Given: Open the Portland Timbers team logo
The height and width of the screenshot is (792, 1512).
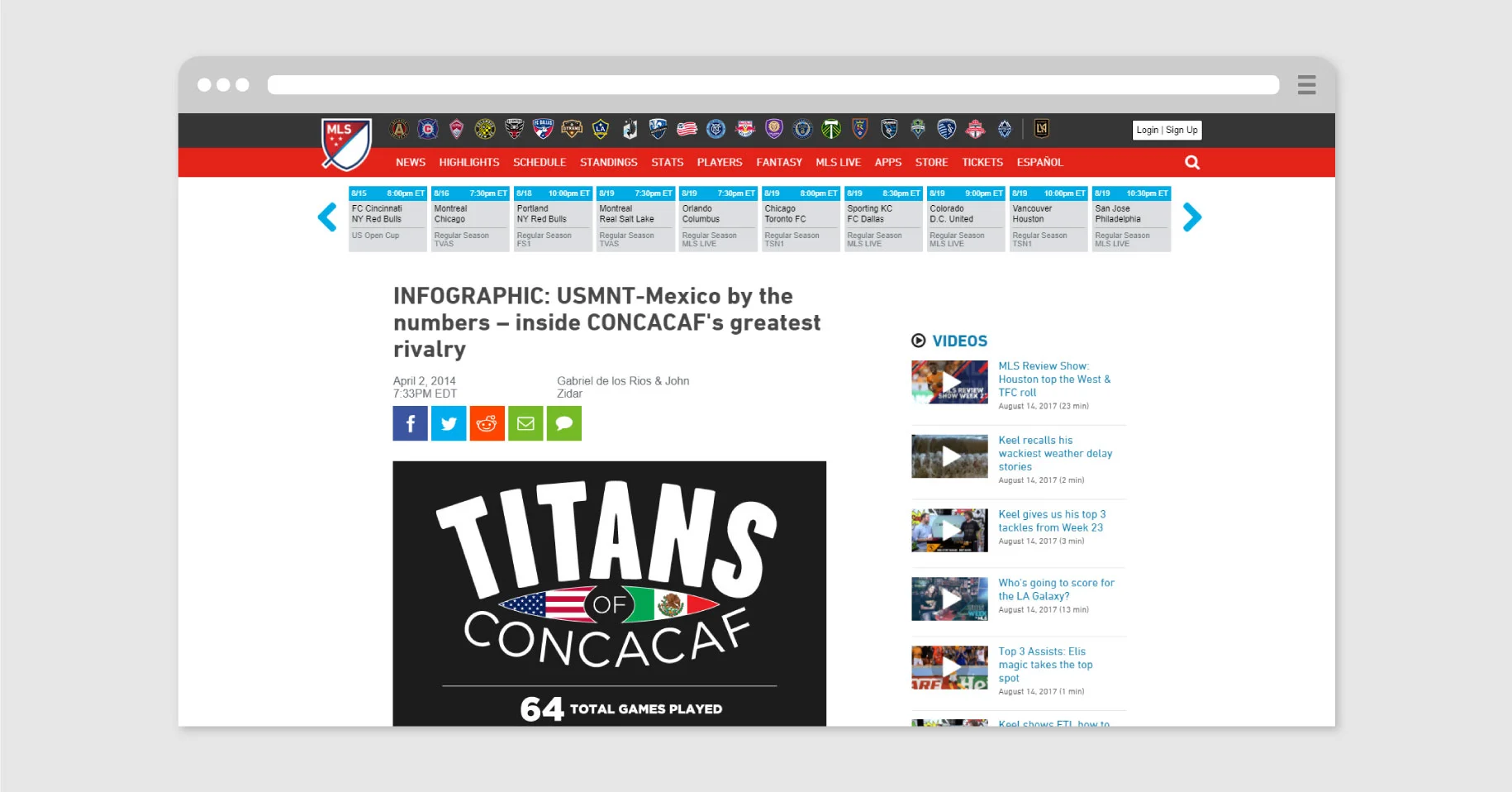Looking at the screenshot, I should click(831, 129).
